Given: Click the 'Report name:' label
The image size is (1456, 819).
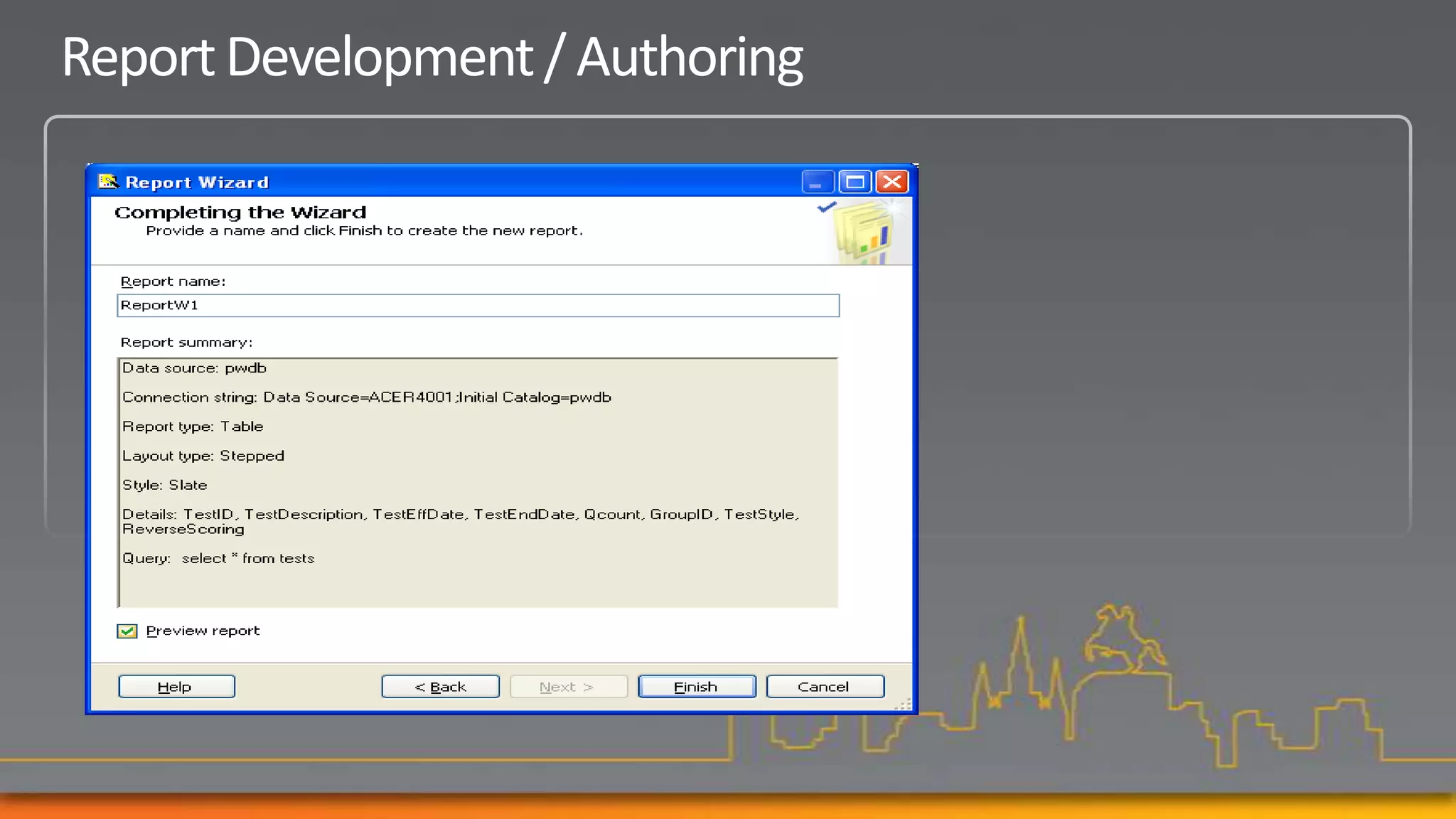Looking at the screenshot, I should 173,282.
